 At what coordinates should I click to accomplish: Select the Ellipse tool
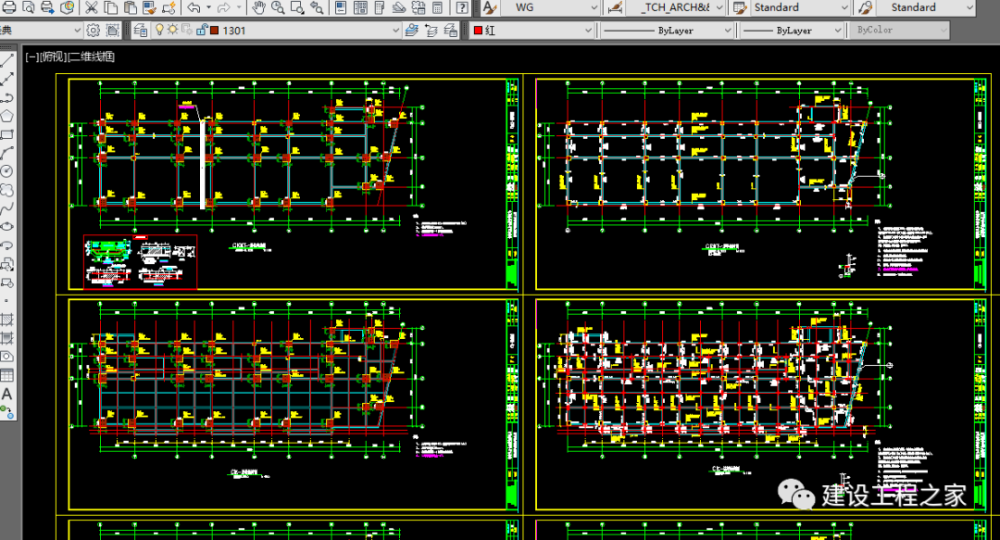7,227
